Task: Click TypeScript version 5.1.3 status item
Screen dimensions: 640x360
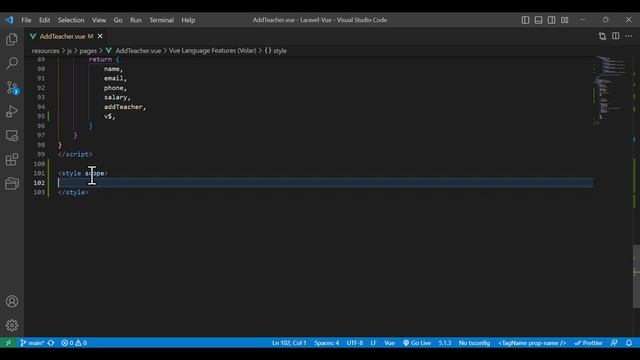Action: coord(444,343)
